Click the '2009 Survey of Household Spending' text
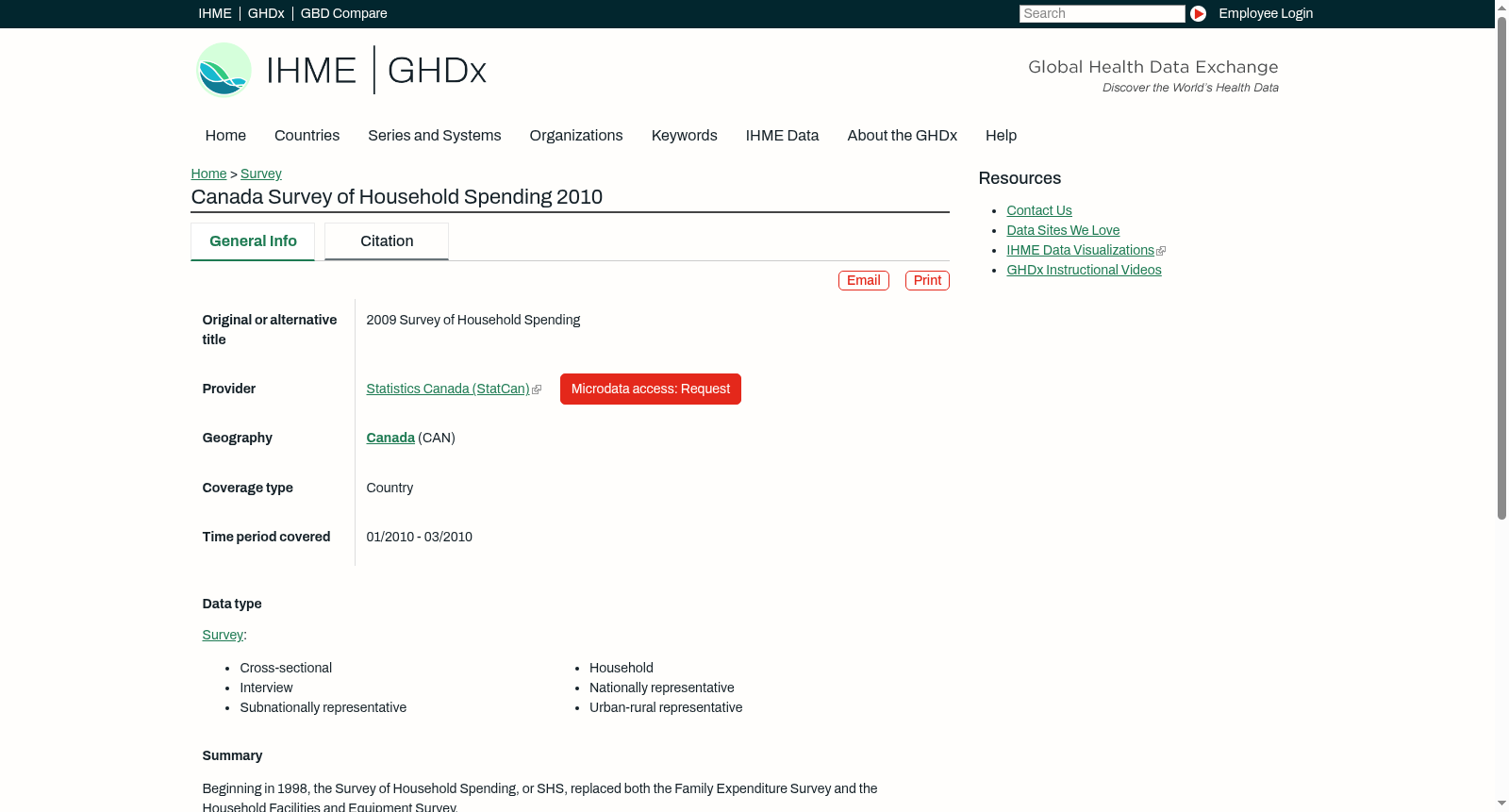The height and width of the screenshot is (812, 1509). click(x=473, y=321)
